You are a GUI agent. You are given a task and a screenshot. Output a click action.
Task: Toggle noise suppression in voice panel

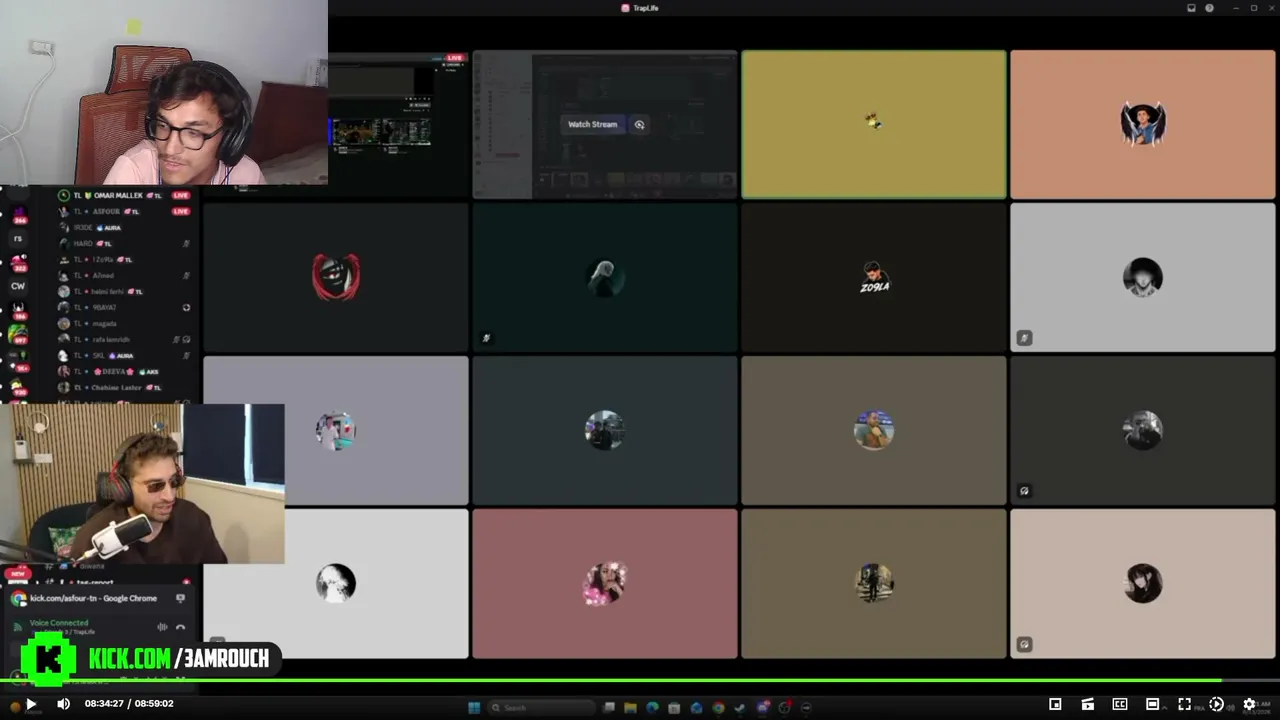click(x=162, y=627)
